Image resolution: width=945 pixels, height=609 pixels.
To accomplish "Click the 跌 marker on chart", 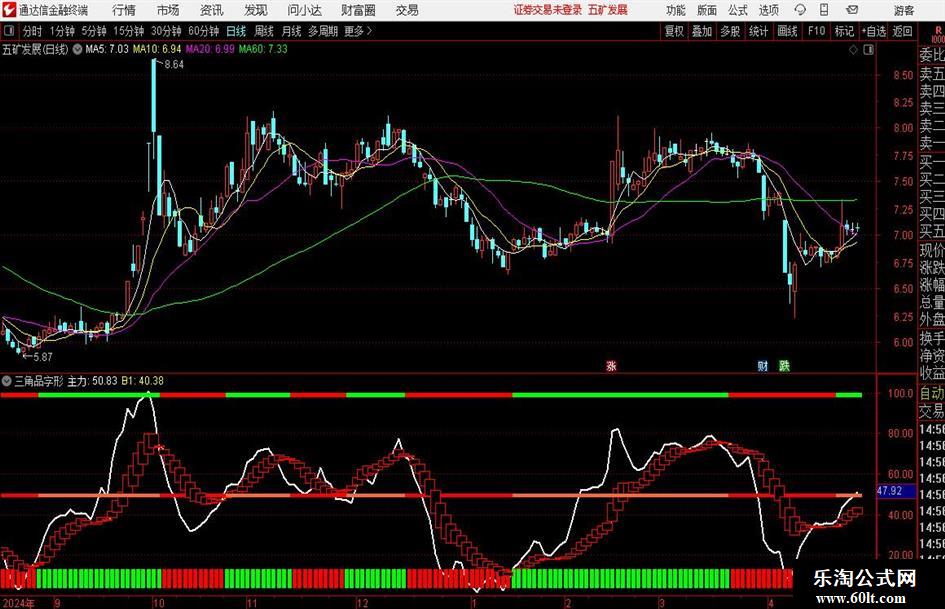I will click(784, 365).
